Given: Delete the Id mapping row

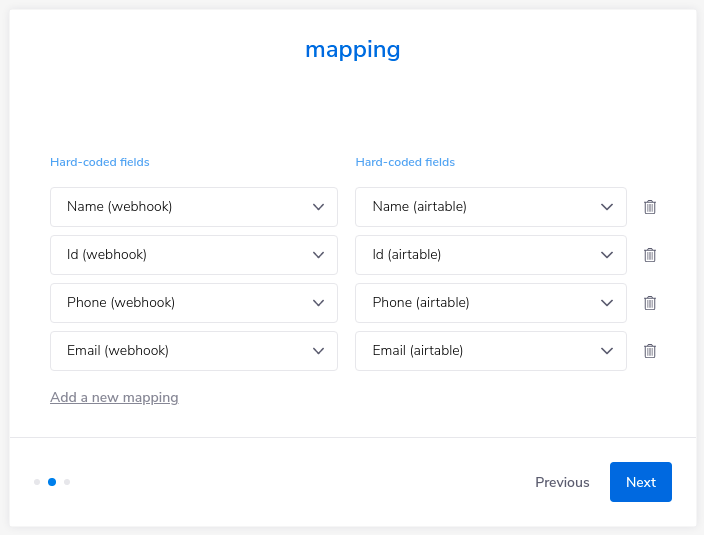Looking at the screenshot, I should [649, 255].
